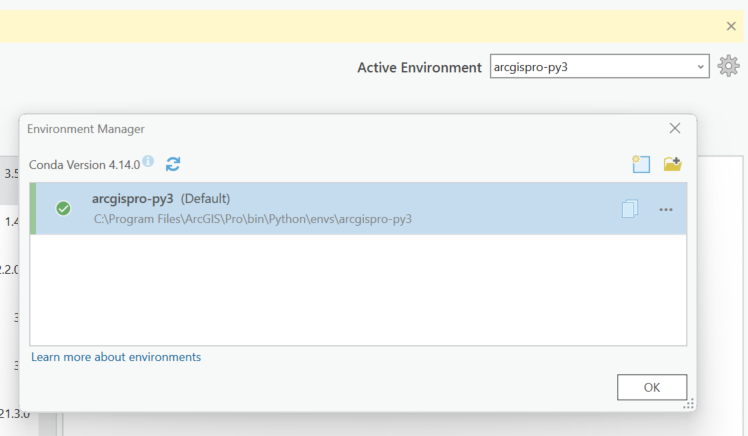Image resolution: width=748 pixels, height=436 pixels.
Task: Click the arcgispro-py3 environment path text
Action: coord(252,218)
